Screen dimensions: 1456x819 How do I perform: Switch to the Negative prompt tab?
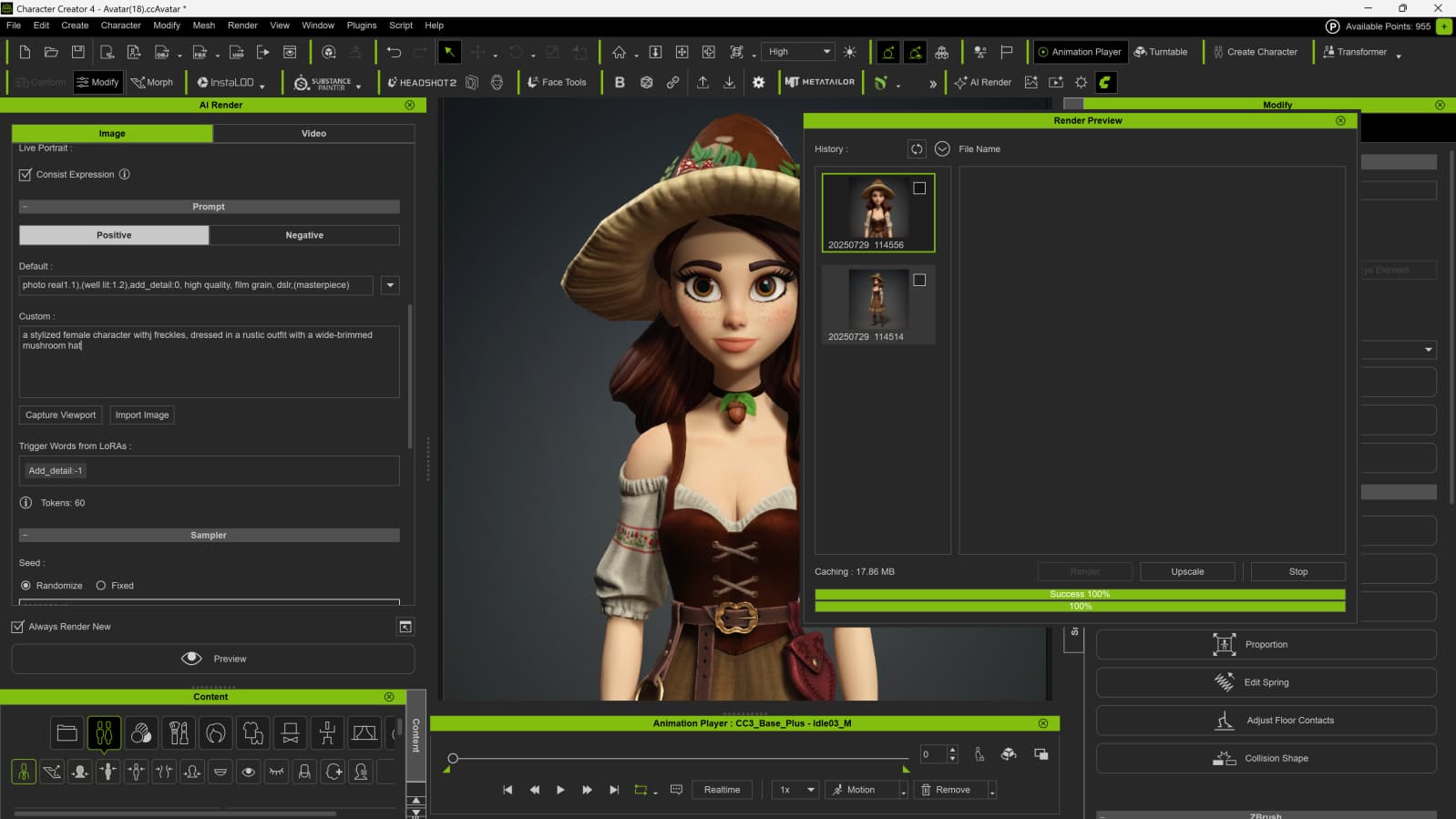[x=304, y=235]
